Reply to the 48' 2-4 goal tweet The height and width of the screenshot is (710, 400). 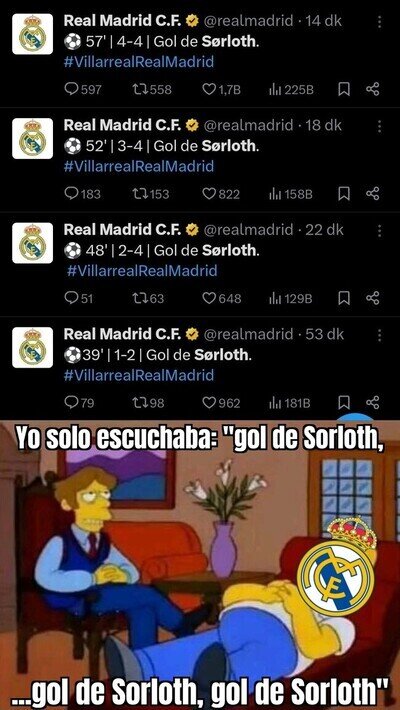tap(78, 298)
